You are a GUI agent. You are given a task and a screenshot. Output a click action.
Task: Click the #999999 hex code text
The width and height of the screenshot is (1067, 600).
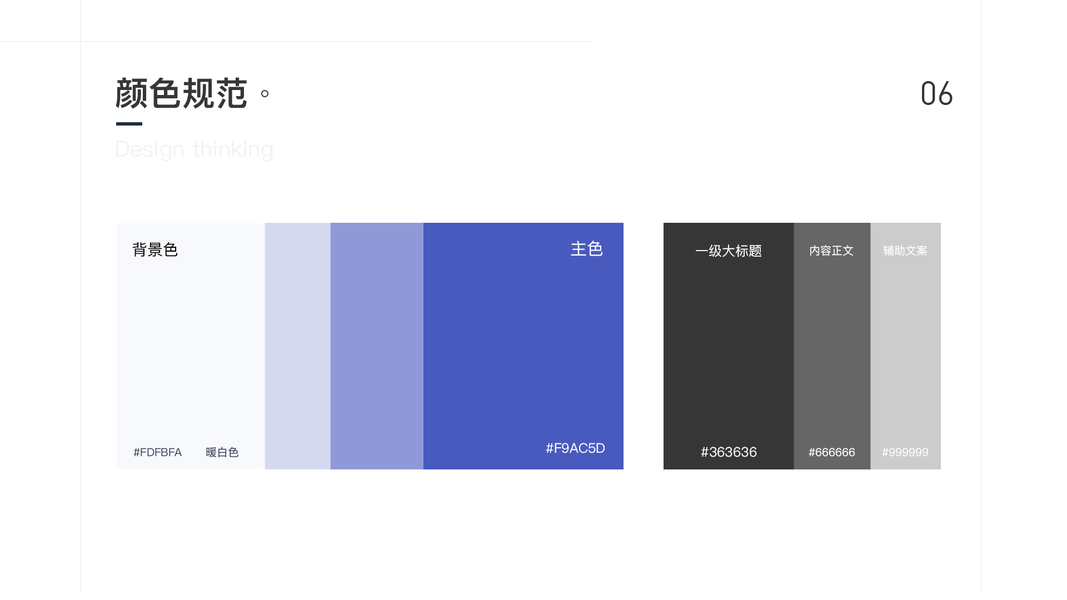(905, 452)
